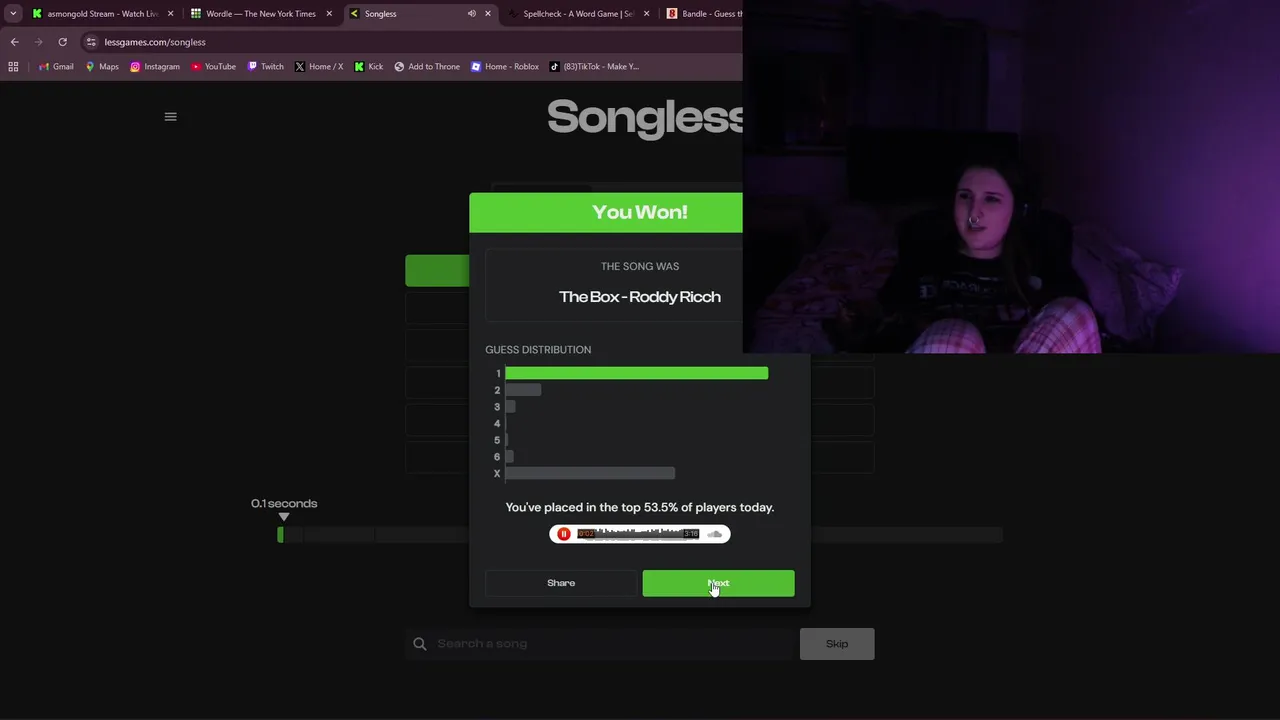Image resolution: width=1280 pixels, height=720 pixels.
Task: Switch to Wordle New York Times tab
Action: tap(261, 14)
